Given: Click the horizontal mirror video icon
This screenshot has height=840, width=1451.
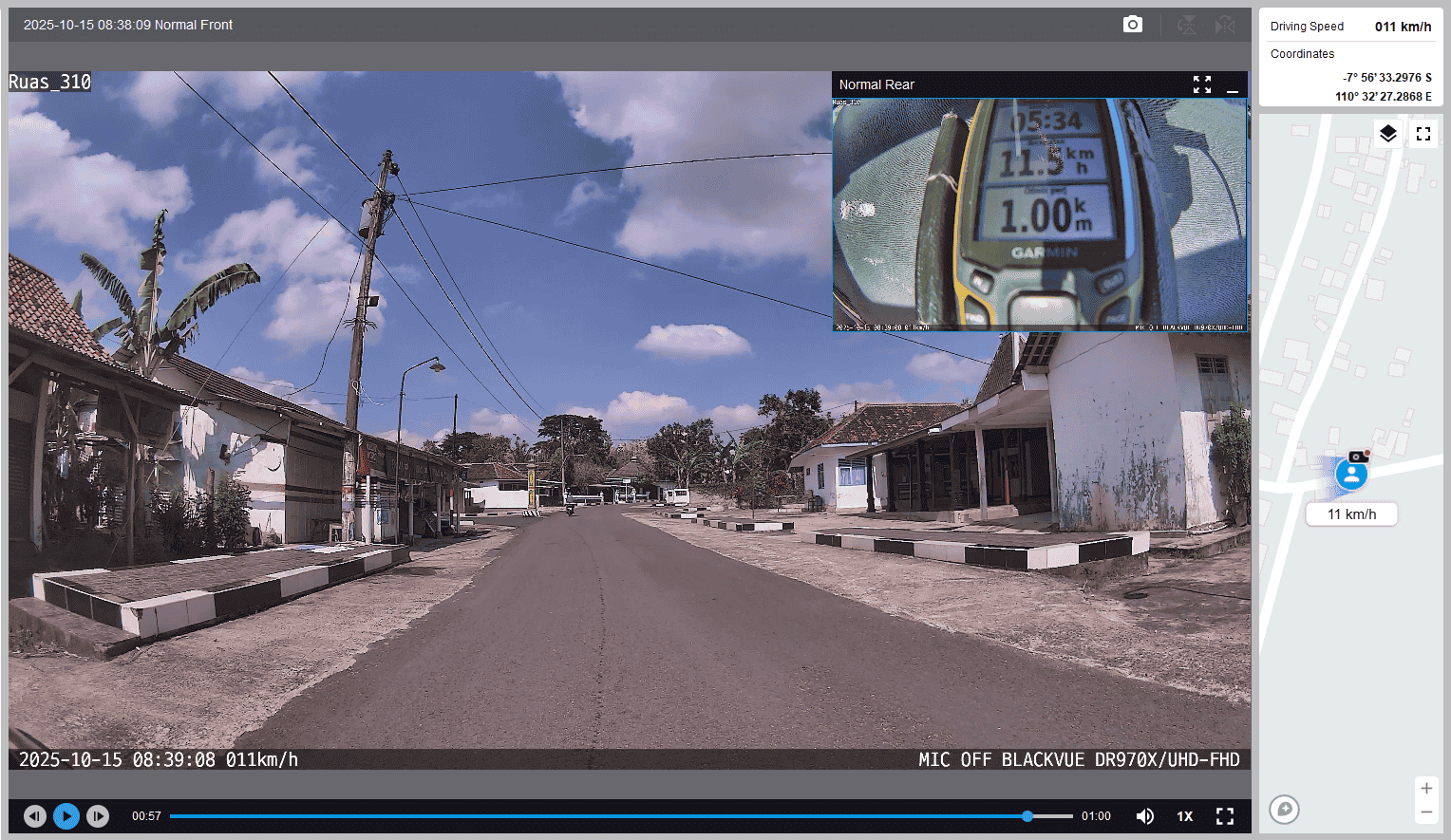Looking at the screenshot, I should point(1225,25).
